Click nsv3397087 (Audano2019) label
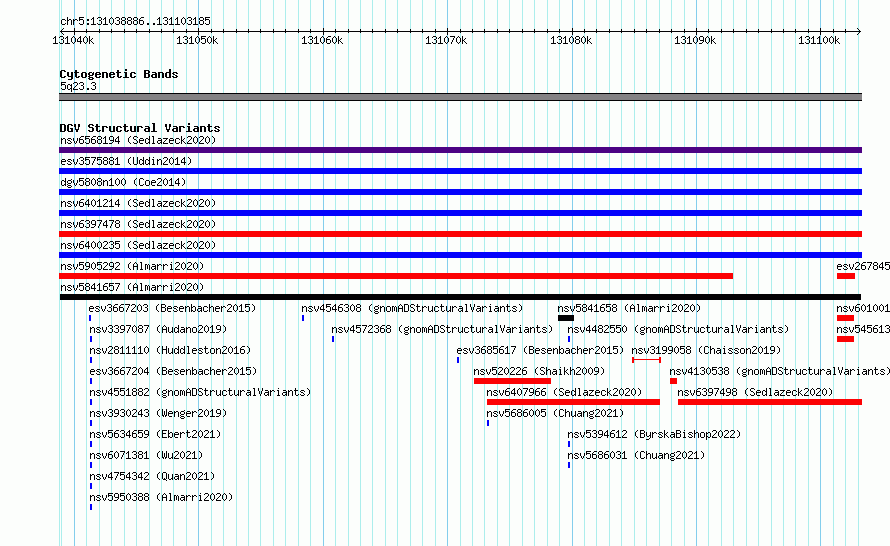Screen dimensions: 890x546 [x=158, y=329]
